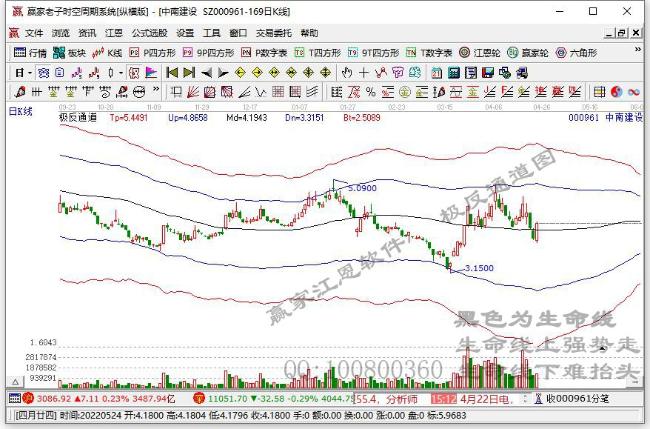Screen dimensions: 650x429
Task: Click the pink flag chart icon
Action: pos(151,73)
